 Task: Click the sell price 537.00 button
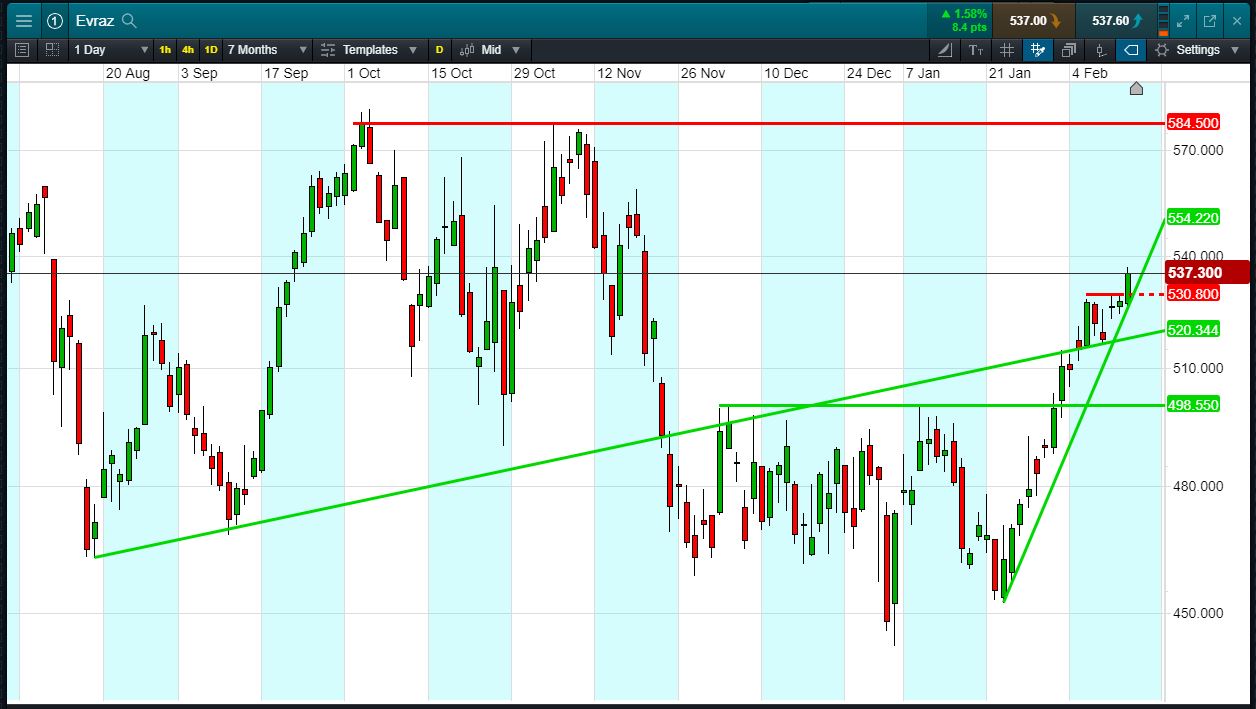pyautogui.click(x=1035, y=20)
